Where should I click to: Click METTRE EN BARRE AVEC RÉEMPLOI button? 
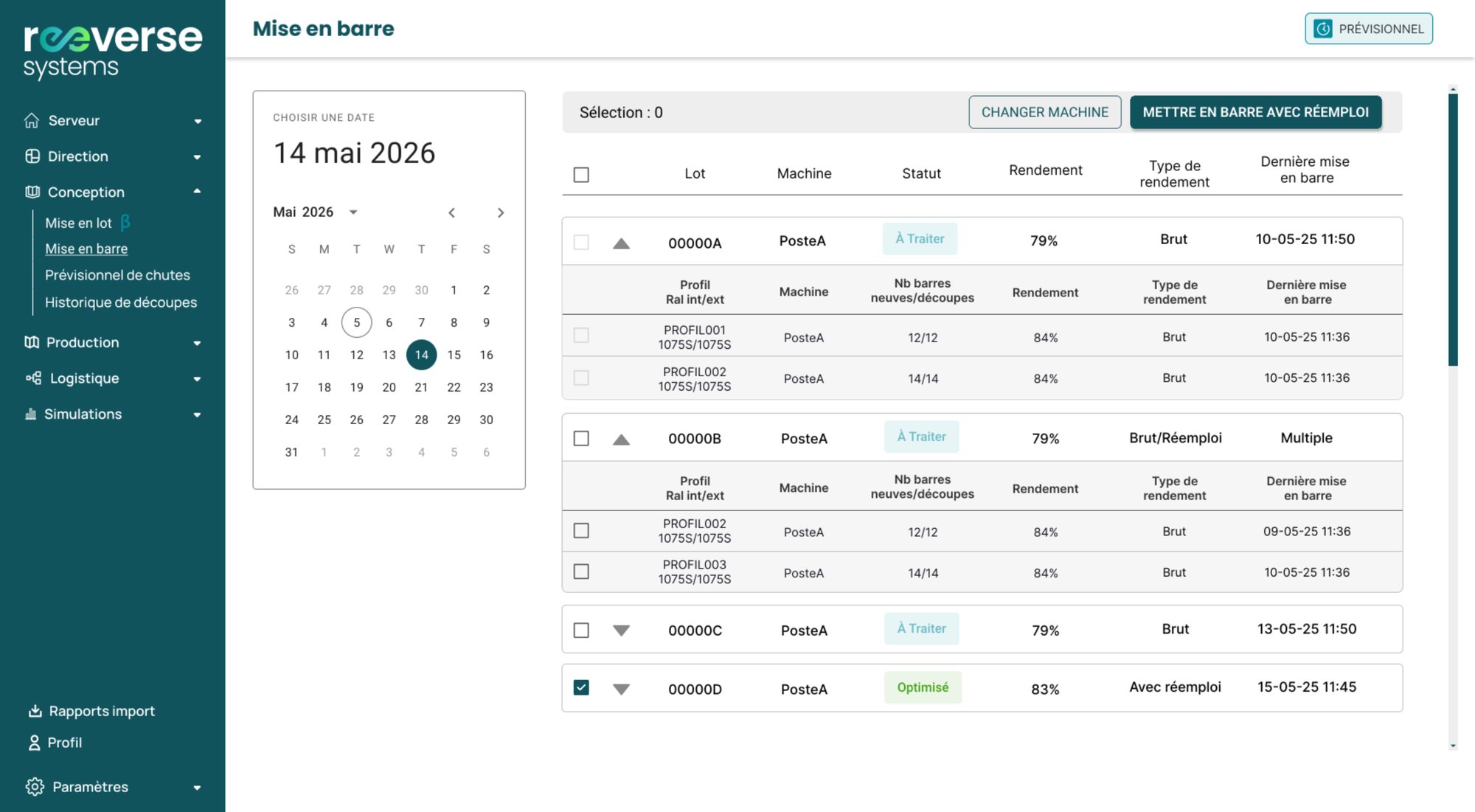(x=1255, y=112)
